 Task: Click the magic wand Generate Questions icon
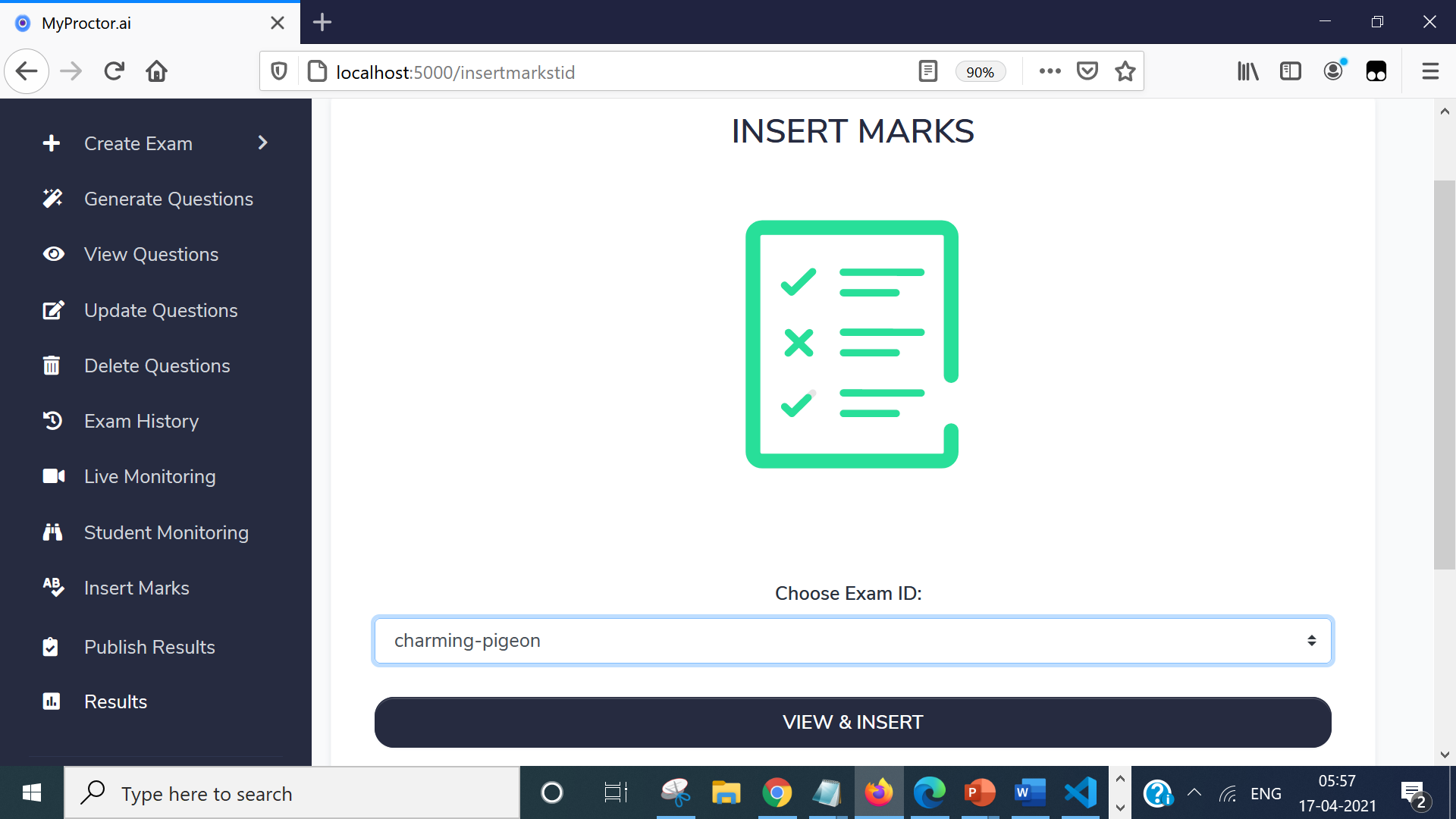[52, 199]
